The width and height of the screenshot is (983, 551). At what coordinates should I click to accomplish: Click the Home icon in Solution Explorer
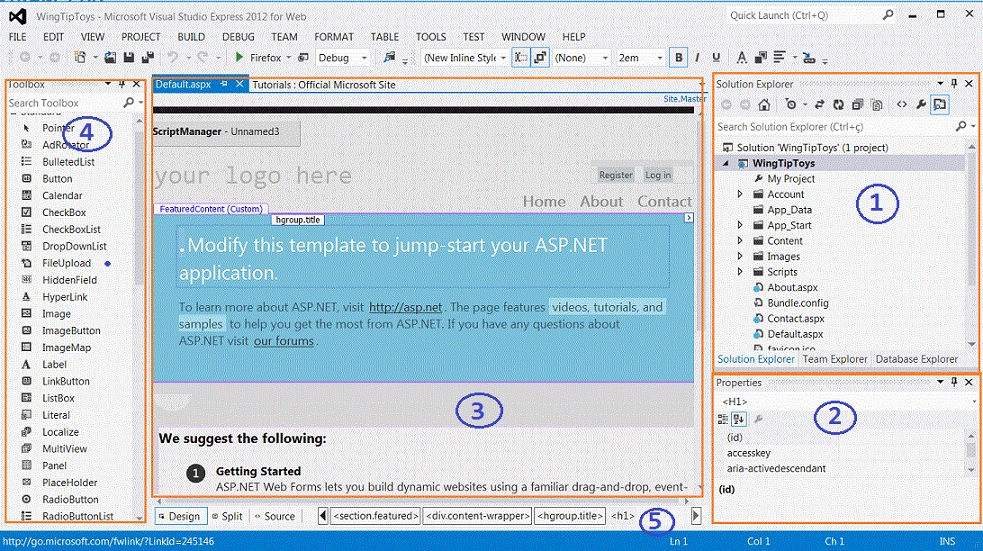(x=764, y=105)
